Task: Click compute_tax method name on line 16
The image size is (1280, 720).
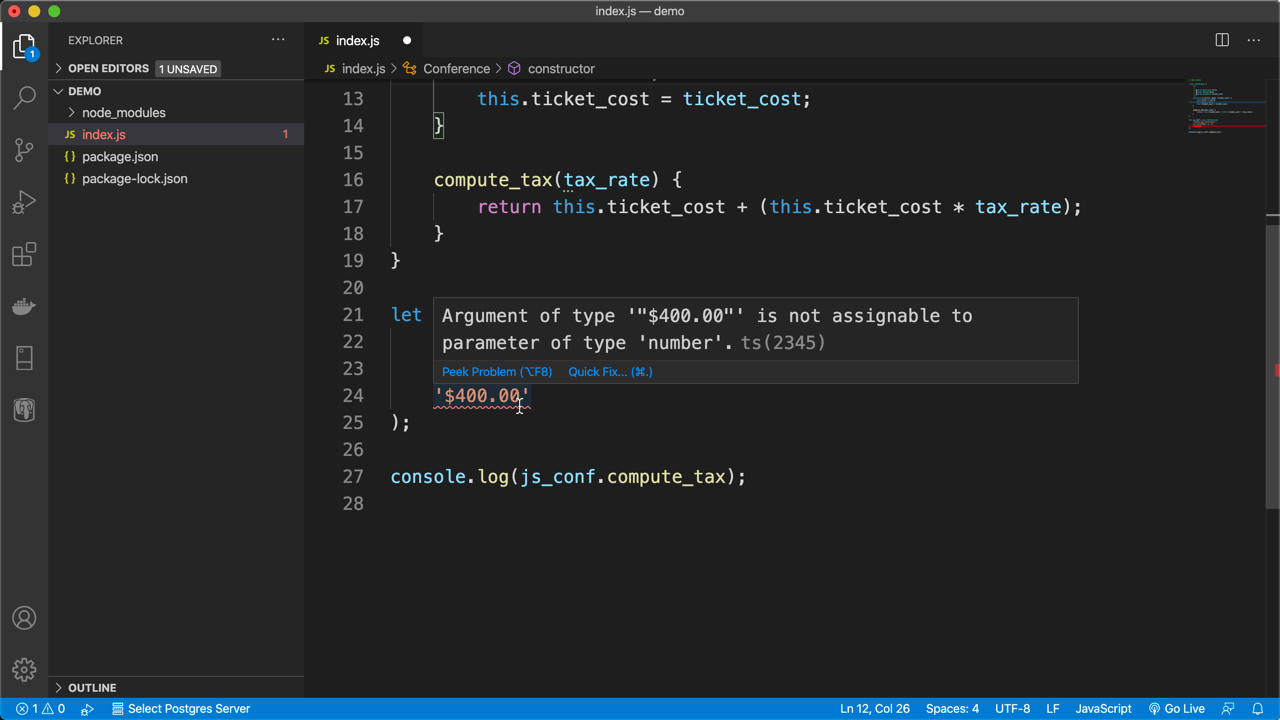Action: [493, 180]
